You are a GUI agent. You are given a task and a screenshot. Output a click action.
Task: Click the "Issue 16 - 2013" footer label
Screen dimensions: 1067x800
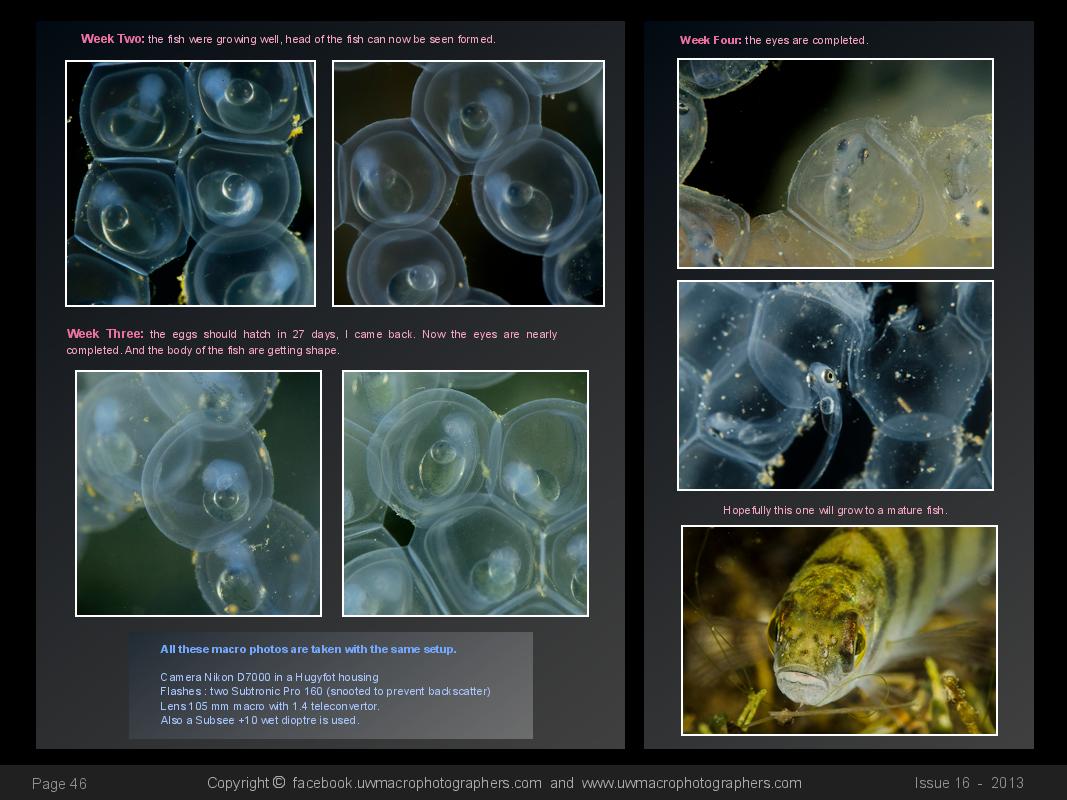(x=968, y=783)
